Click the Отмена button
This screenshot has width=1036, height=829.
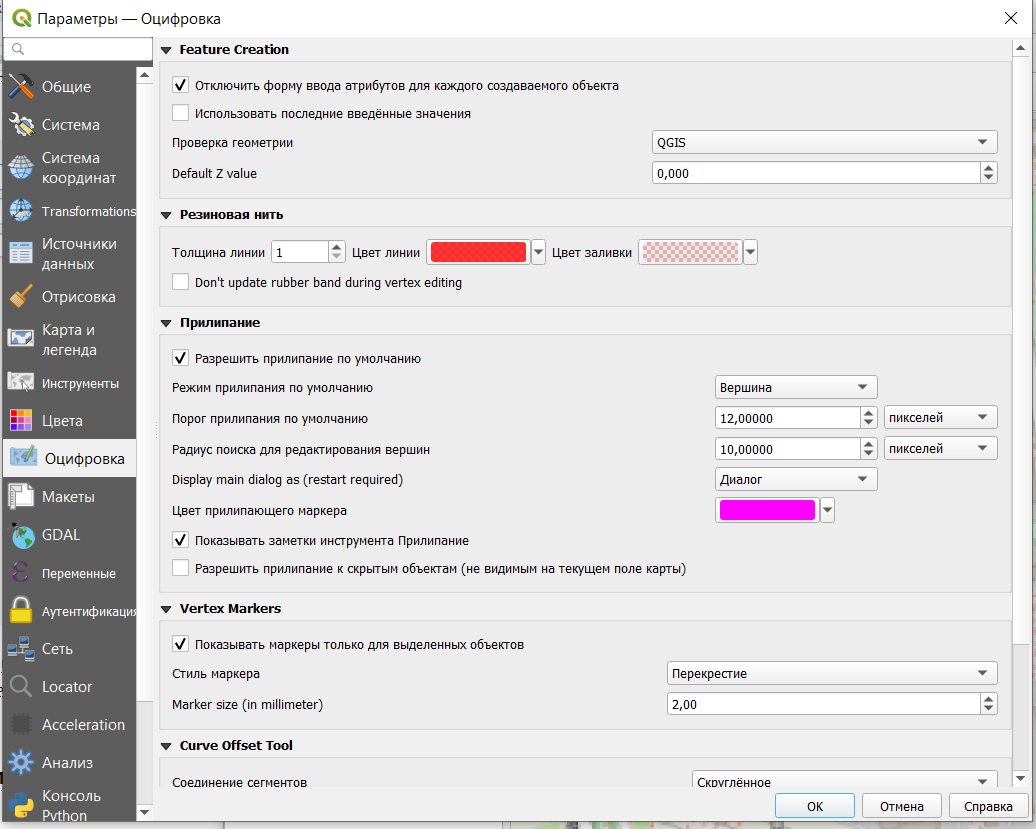coord(901,806)
